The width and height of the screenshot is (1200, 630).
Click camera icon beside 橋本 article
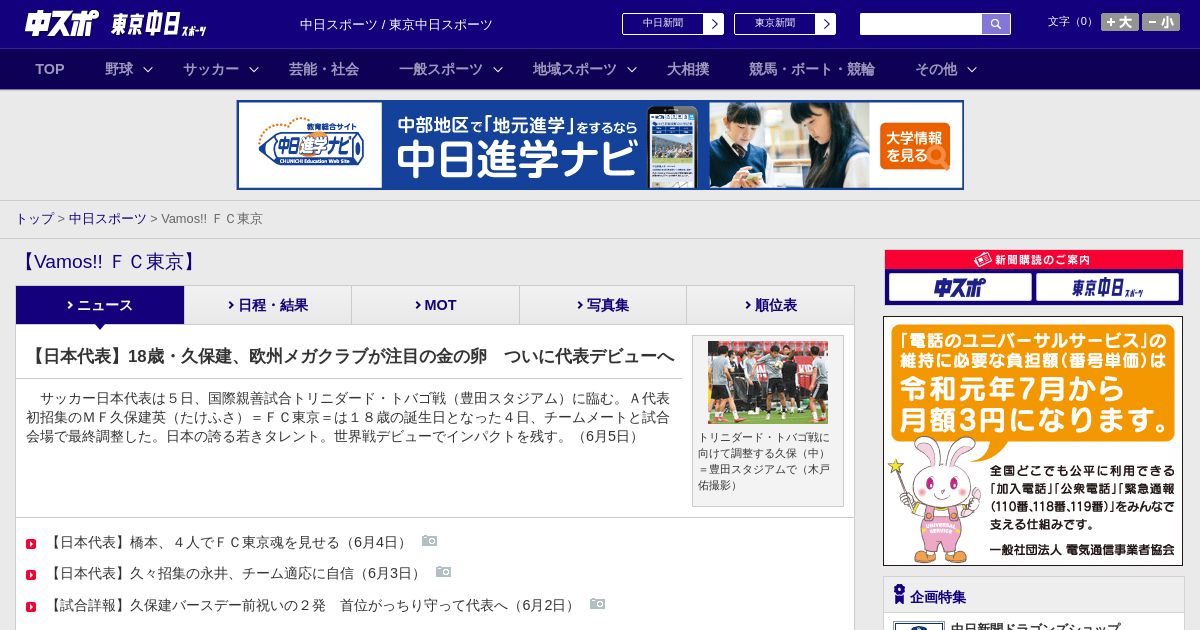[x=430, y=541]
